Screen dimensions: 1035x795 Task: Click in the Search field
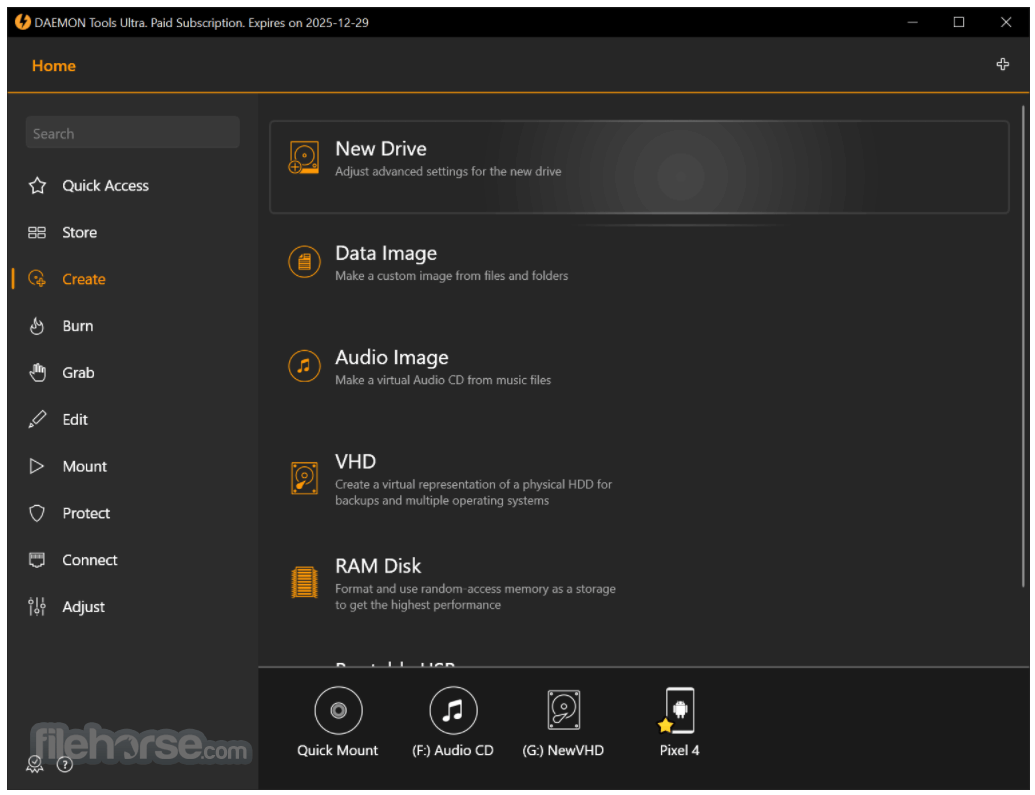click(133, 133)
